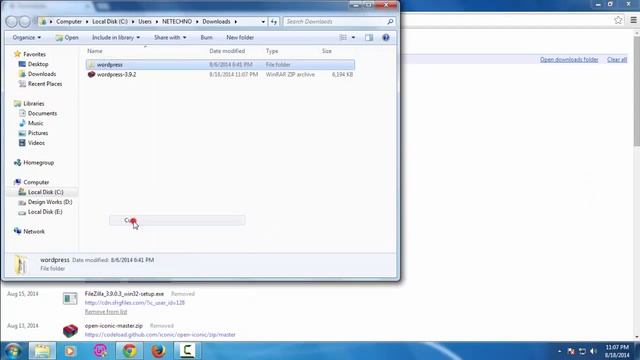This screenshot has width=640, height=360.
Task: Open the pink app on taskbar
Action: click(100, 351)
